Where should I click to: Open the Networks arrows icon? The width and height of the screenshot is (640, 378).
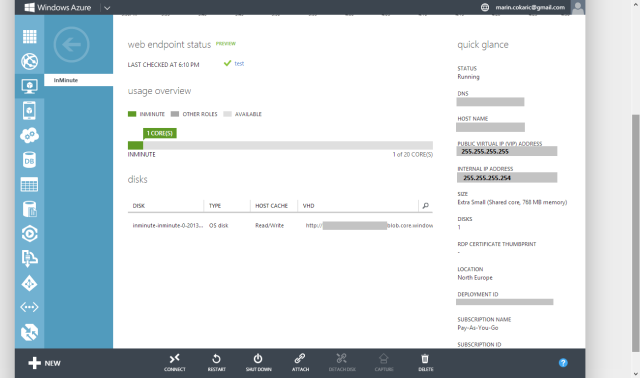29,307
